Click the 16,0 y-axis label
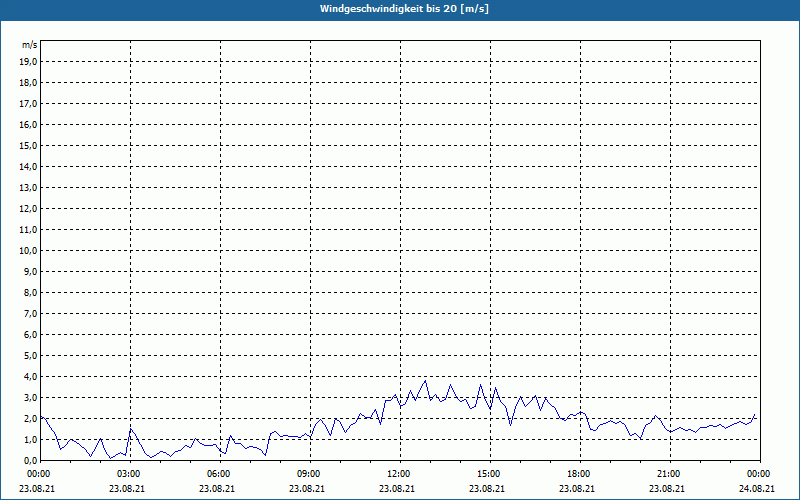This screenshot has width=800, height=500. [x=28, y=124]
